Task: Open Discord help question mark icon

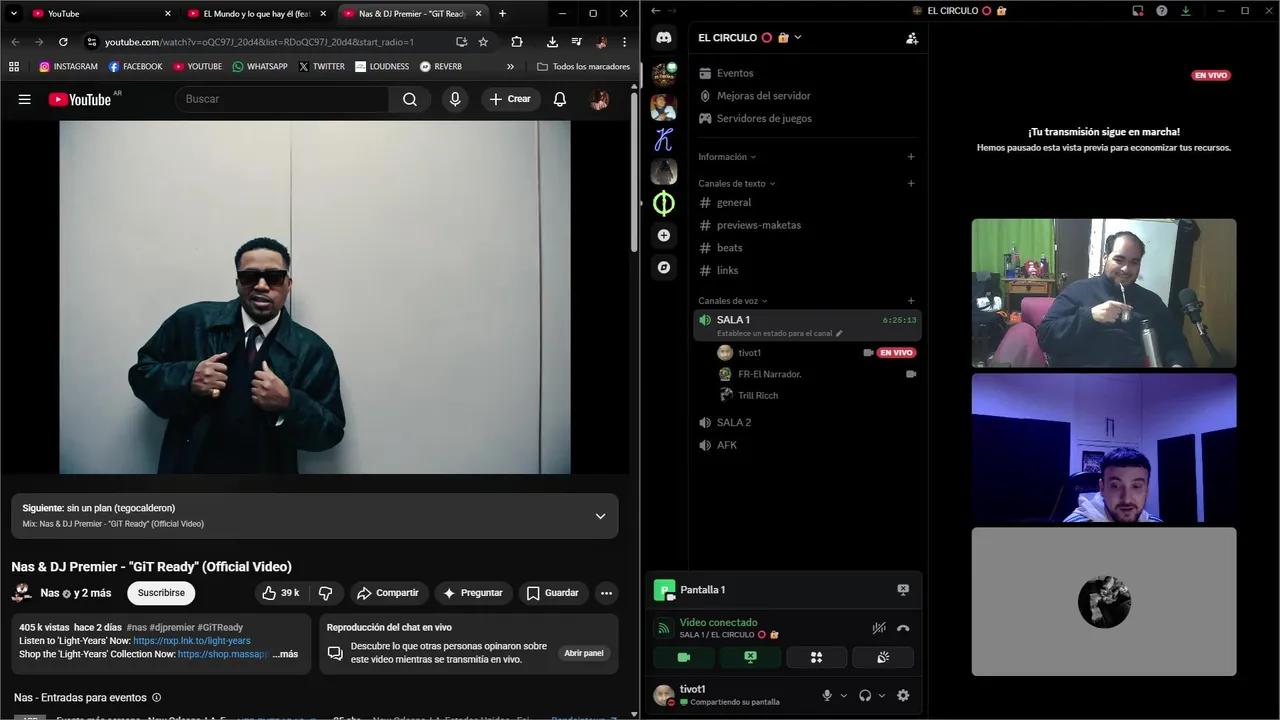Action: [x=1161, y=11]
